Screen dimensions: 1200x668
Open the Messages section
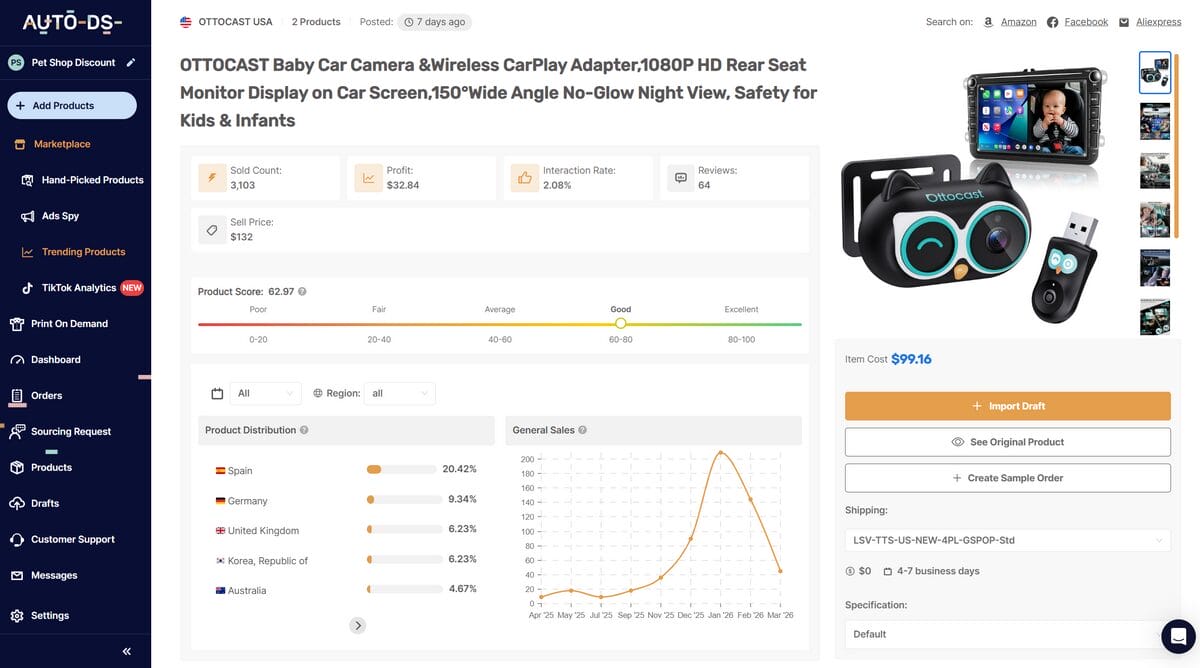[52, 575]
